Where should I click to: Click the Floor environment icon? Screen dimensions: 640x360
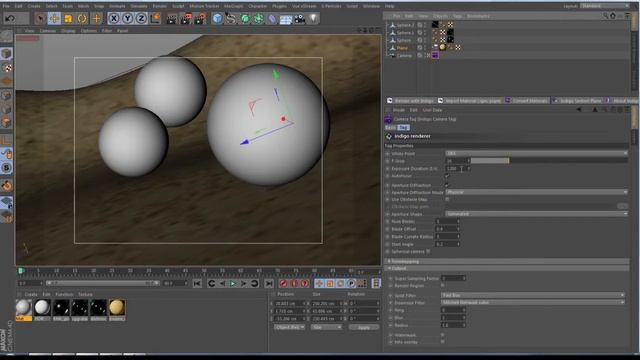[286, 18]
